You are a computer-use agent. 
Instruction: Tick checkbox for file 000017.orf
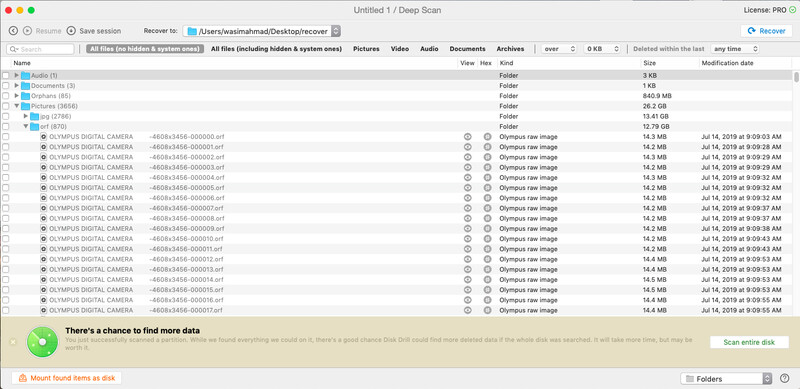coord(6,310)
